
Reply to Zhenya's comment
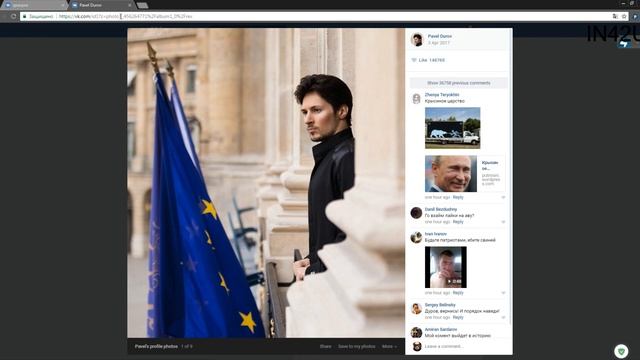coord(458,198)
